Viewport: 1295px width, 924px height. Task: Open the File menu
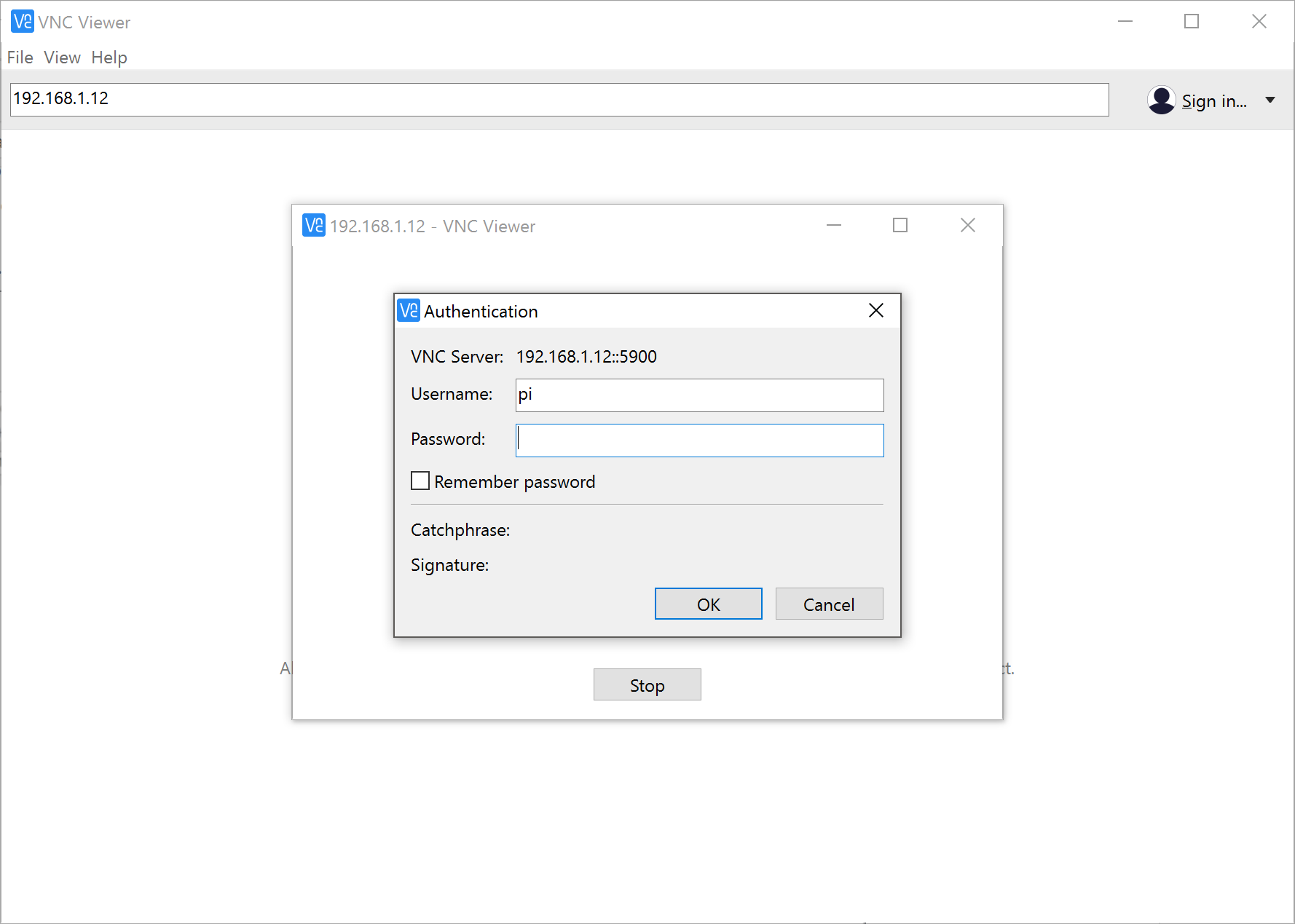pos(20,58)
